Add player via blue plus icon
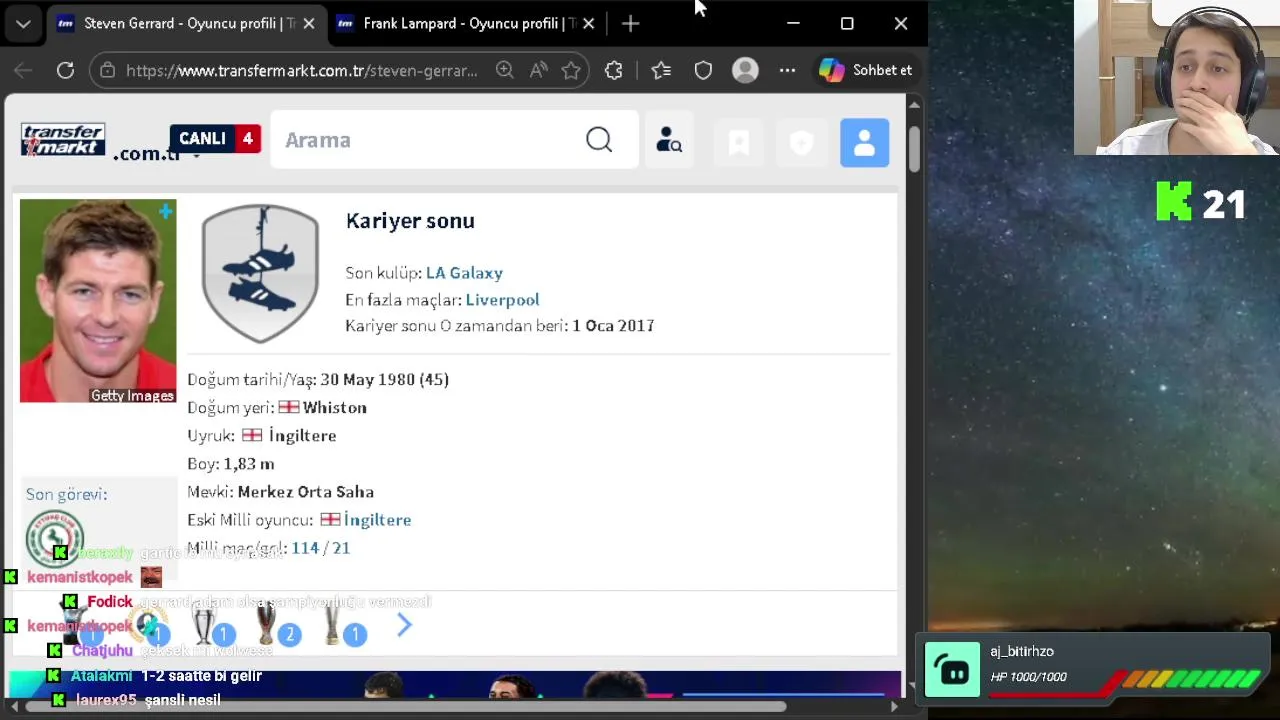Screen dimensions: 1280x720 165,211
